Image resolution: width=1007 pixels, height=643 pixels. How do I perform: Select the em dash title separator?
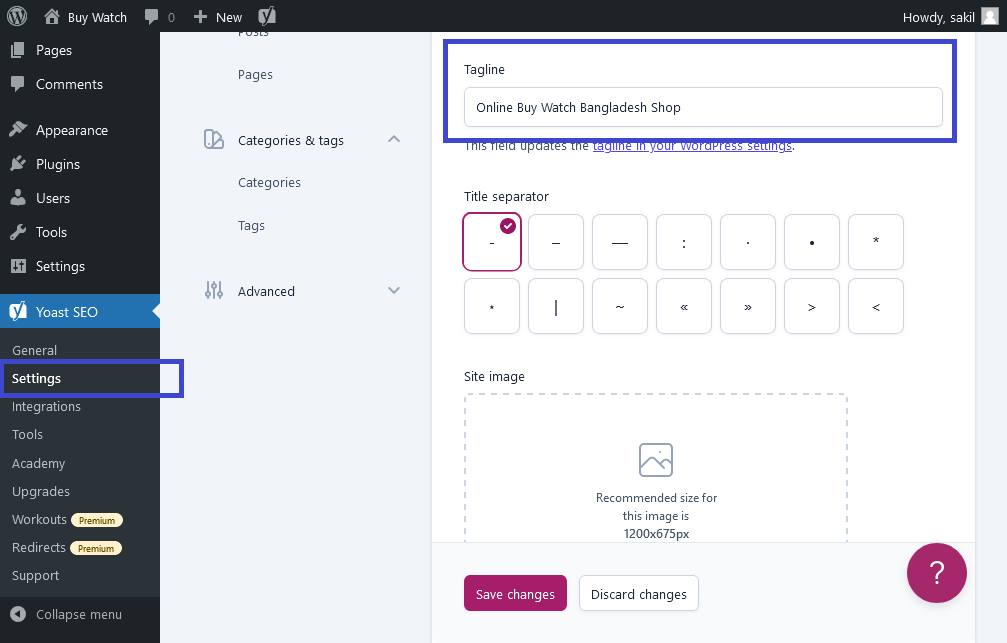point(620,242)
